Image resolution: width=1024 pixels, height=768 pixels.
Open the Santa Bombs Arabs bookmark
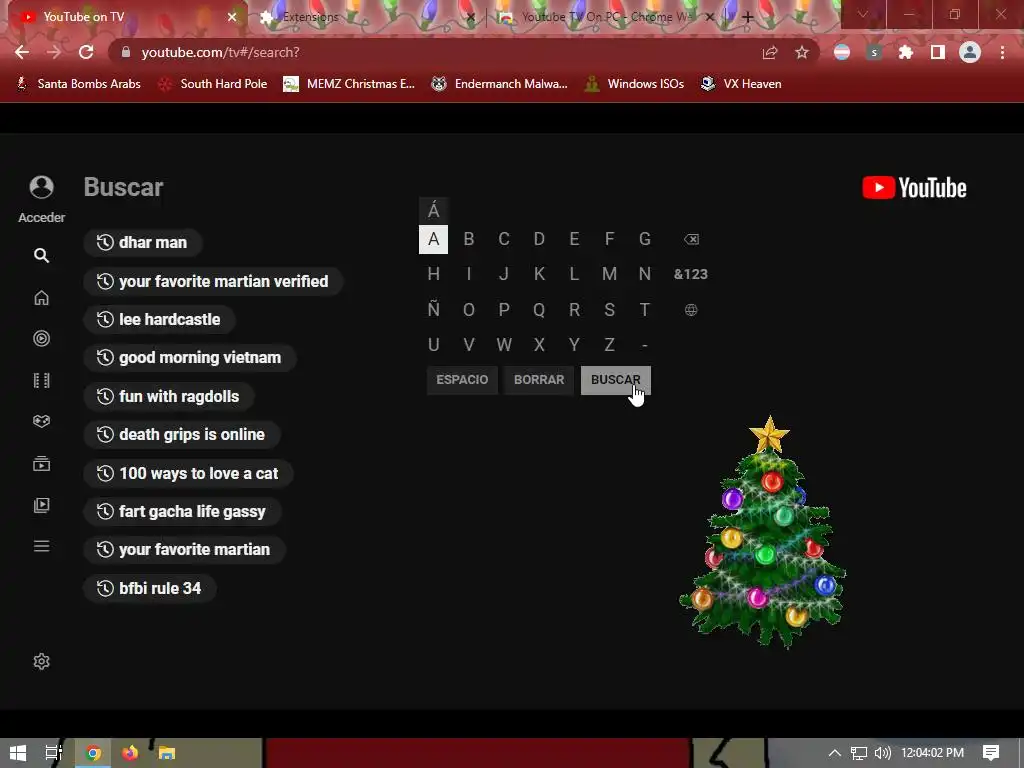pyautogui.click(x=78, y=84)
